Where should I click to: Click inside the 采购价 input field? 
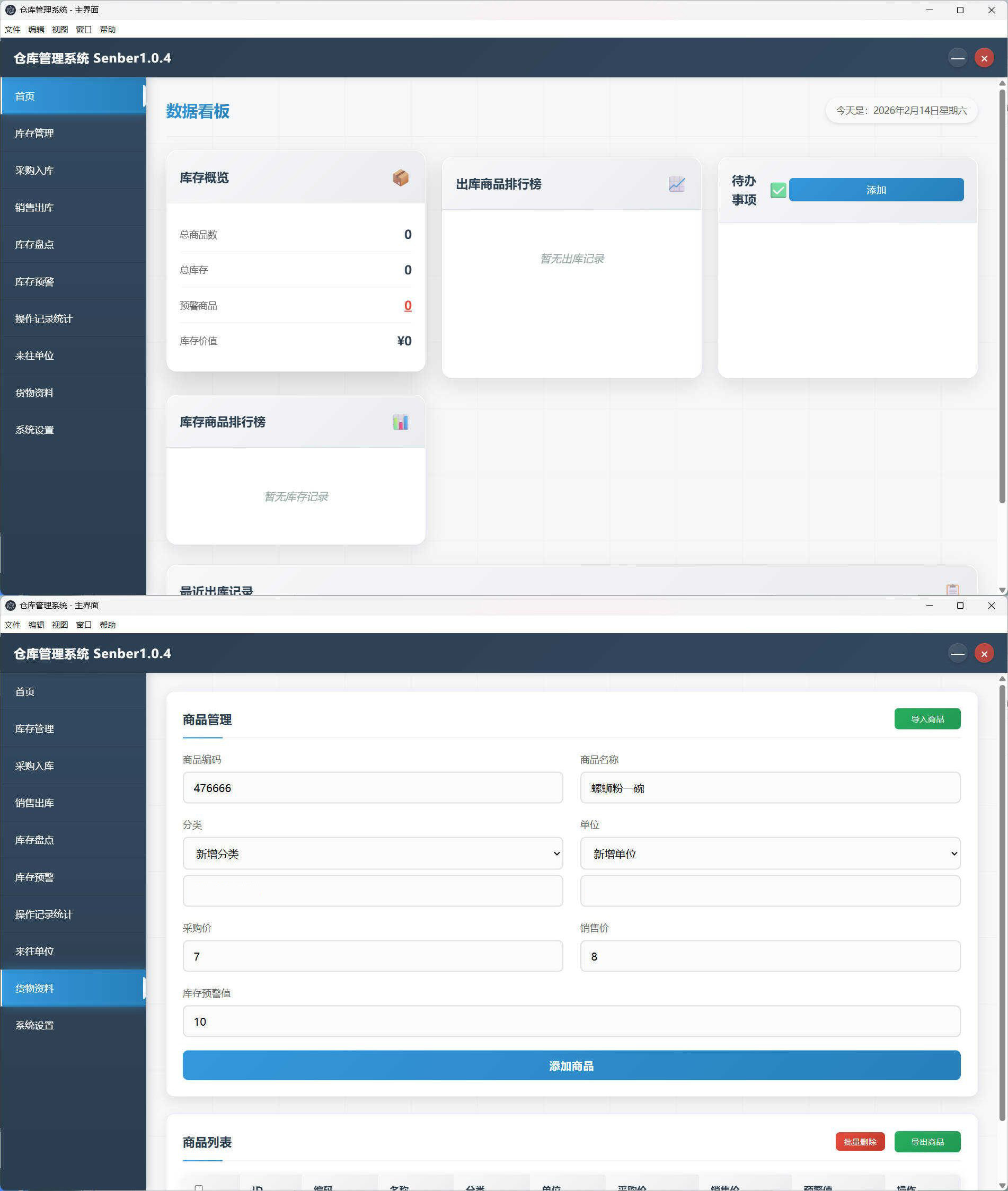[x=372, y=956]
